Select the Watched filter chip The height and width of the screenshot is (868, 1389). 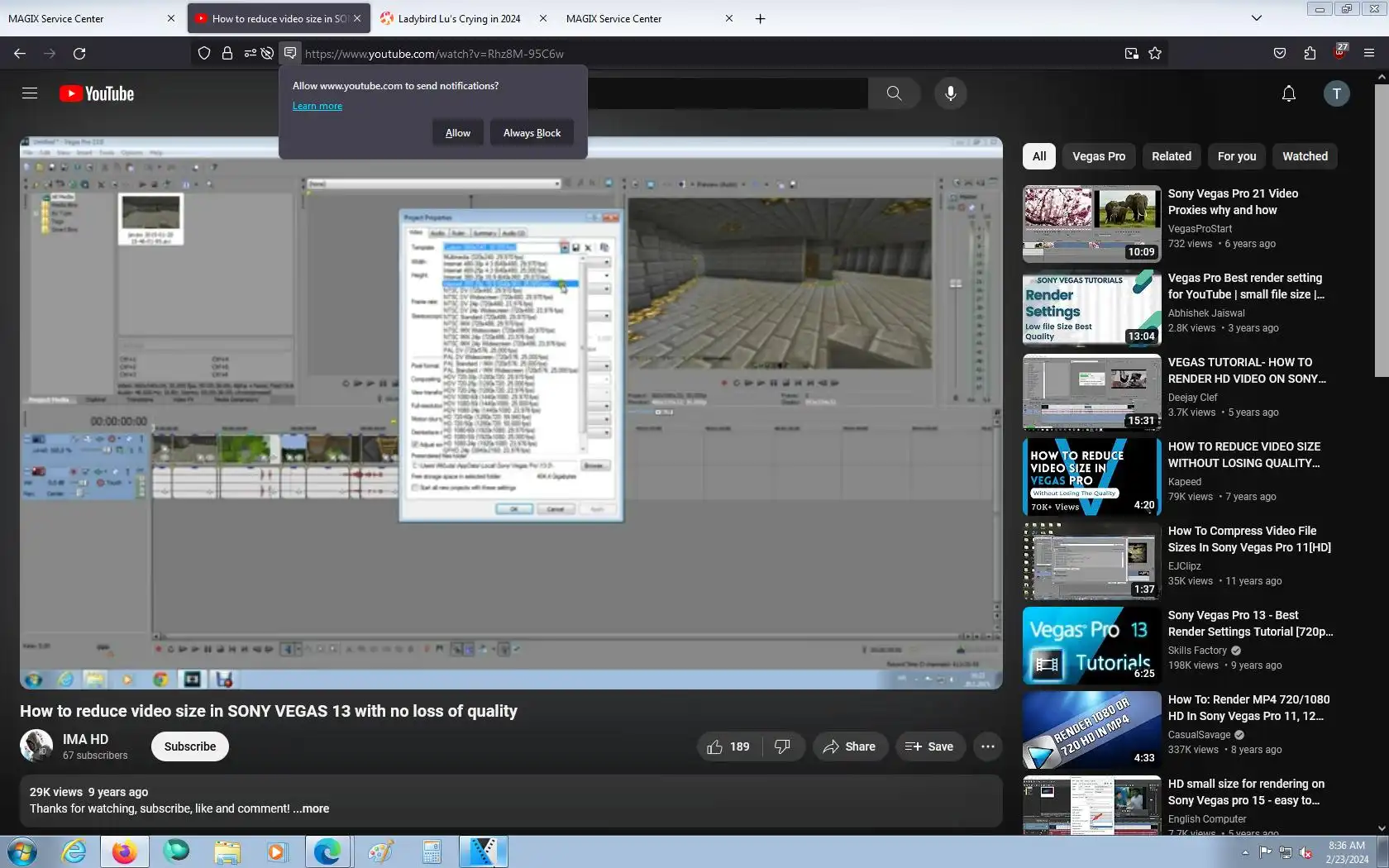[x=1305, y=156]
